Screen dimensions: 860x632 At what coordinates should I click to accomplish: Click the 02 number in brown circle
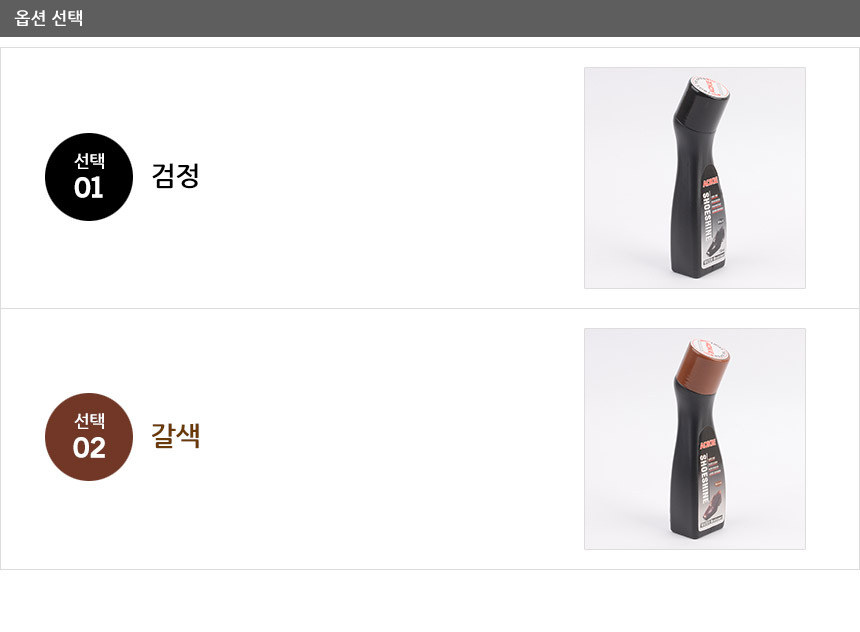click(x=89, y=448)
